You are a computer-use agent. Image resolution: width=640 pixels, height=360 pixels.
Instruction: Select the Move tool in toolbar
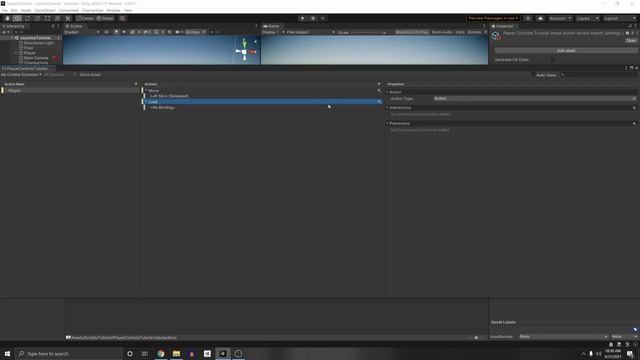pos(18,18)
